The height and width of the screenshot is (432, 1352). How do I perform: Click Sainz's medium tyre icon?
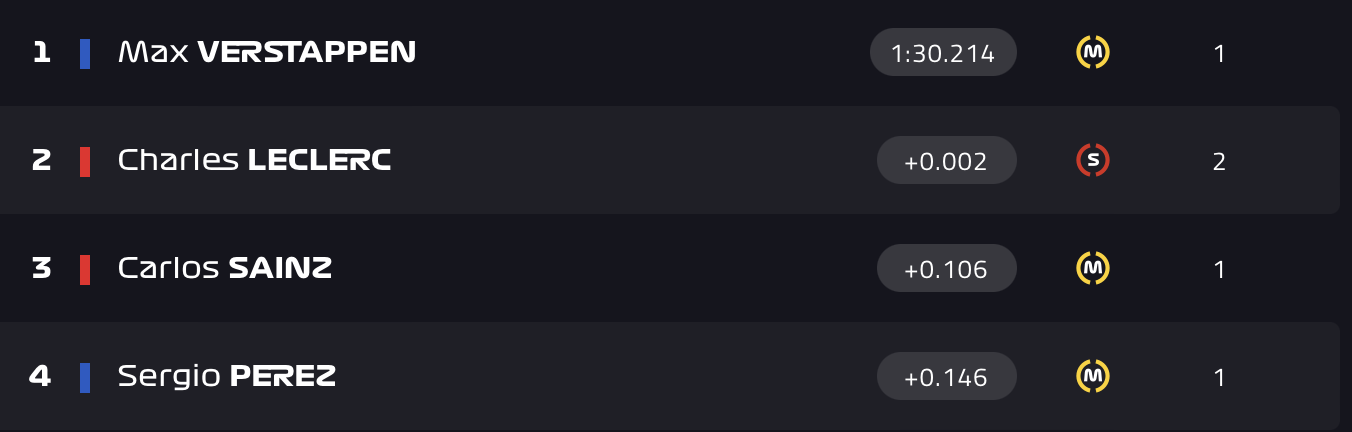point(1093,268)
